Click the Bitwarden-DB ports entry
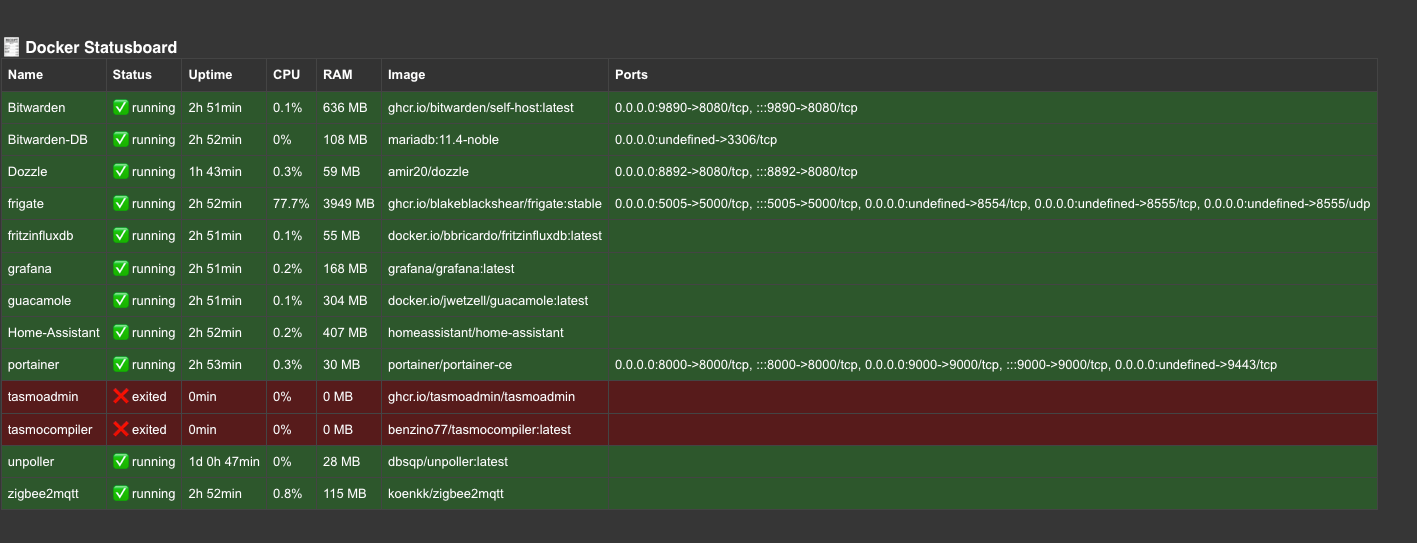 pyautogui.click(x=695, y=140)
